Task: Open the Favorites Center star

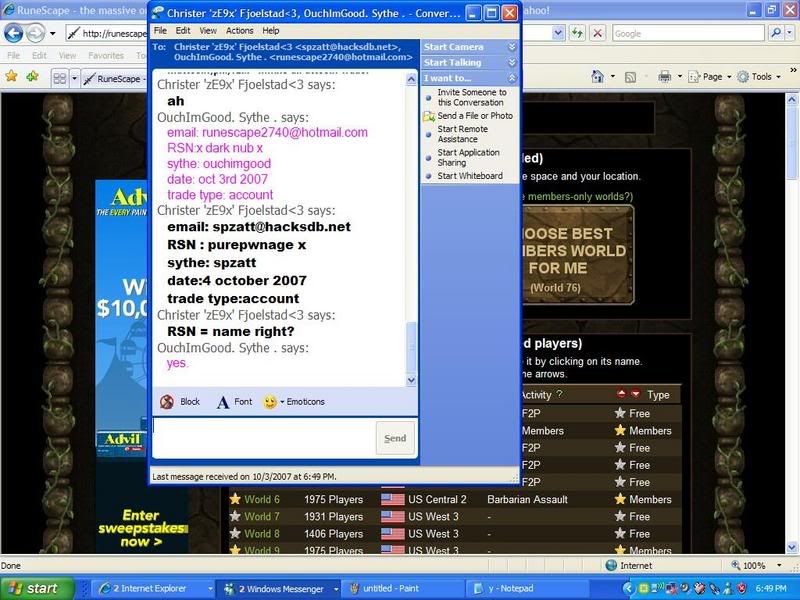Action: [11, 77]
